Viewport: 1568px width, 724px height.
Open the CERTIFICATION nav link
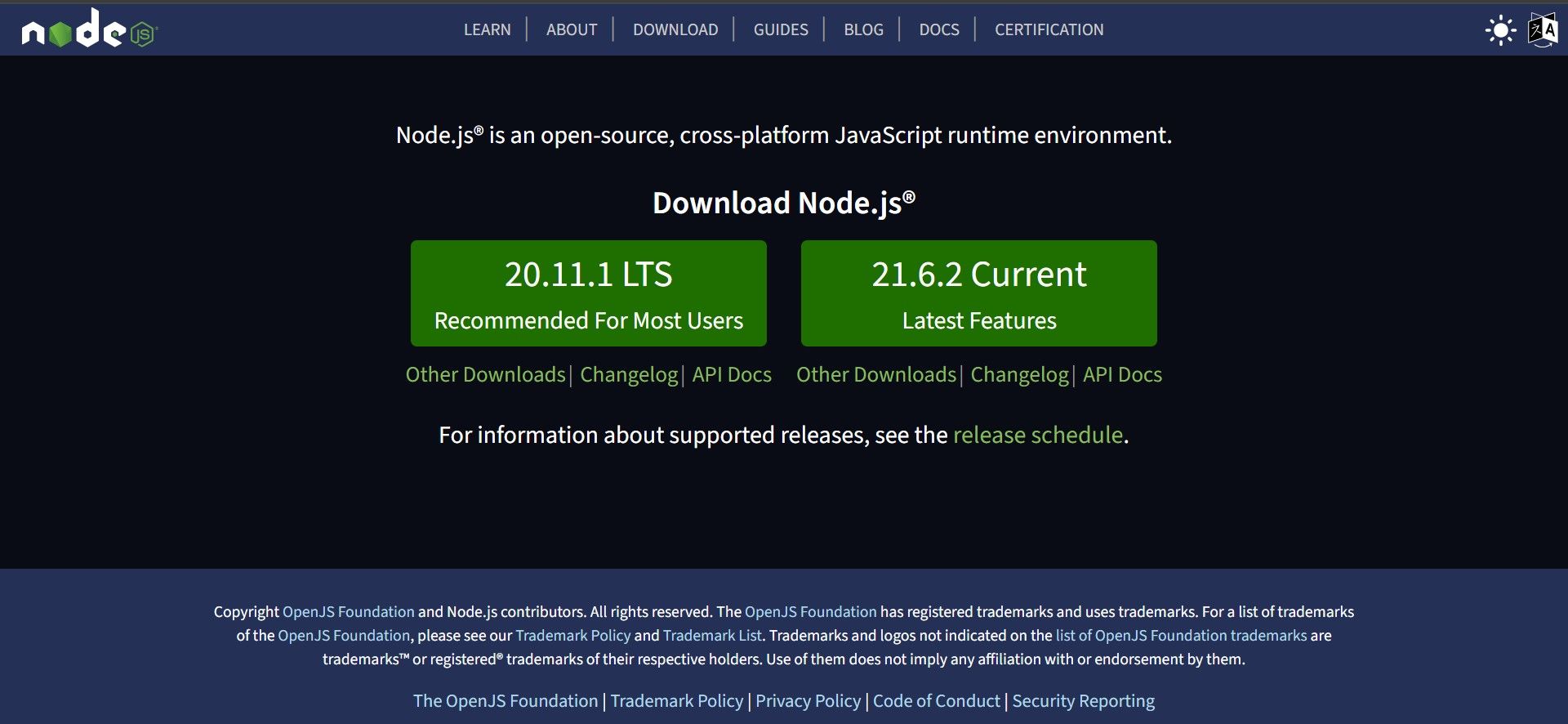pos(1049,29)
